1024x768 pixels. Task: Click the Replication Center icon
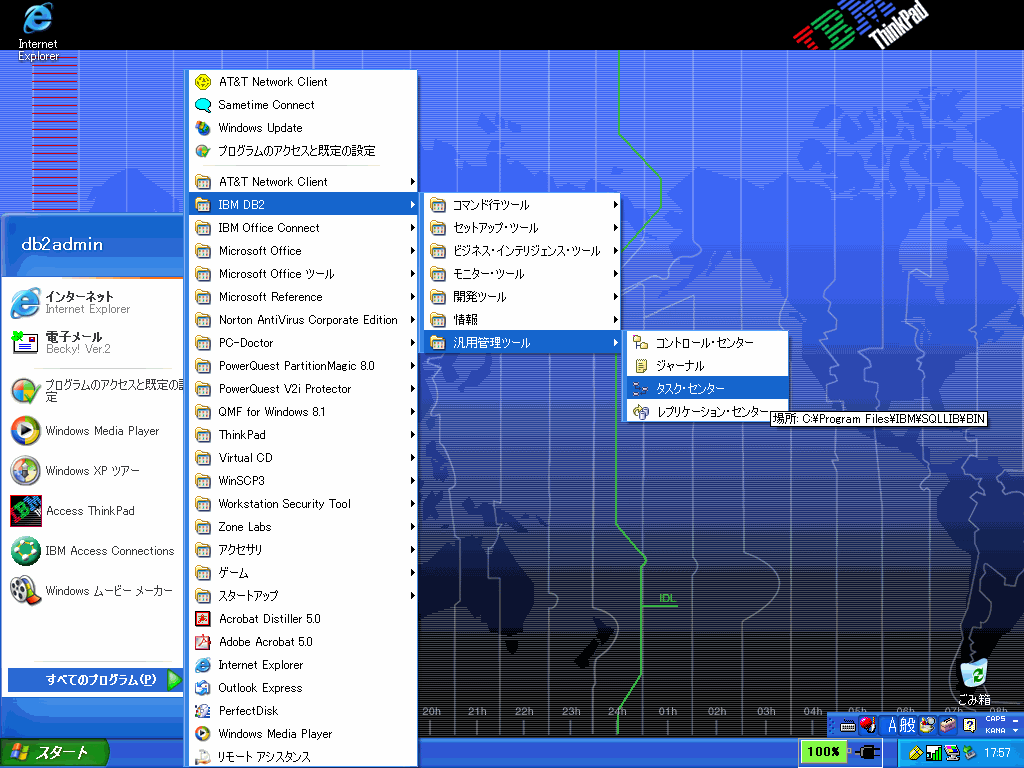pyautogui.click(x=641, y=411)
